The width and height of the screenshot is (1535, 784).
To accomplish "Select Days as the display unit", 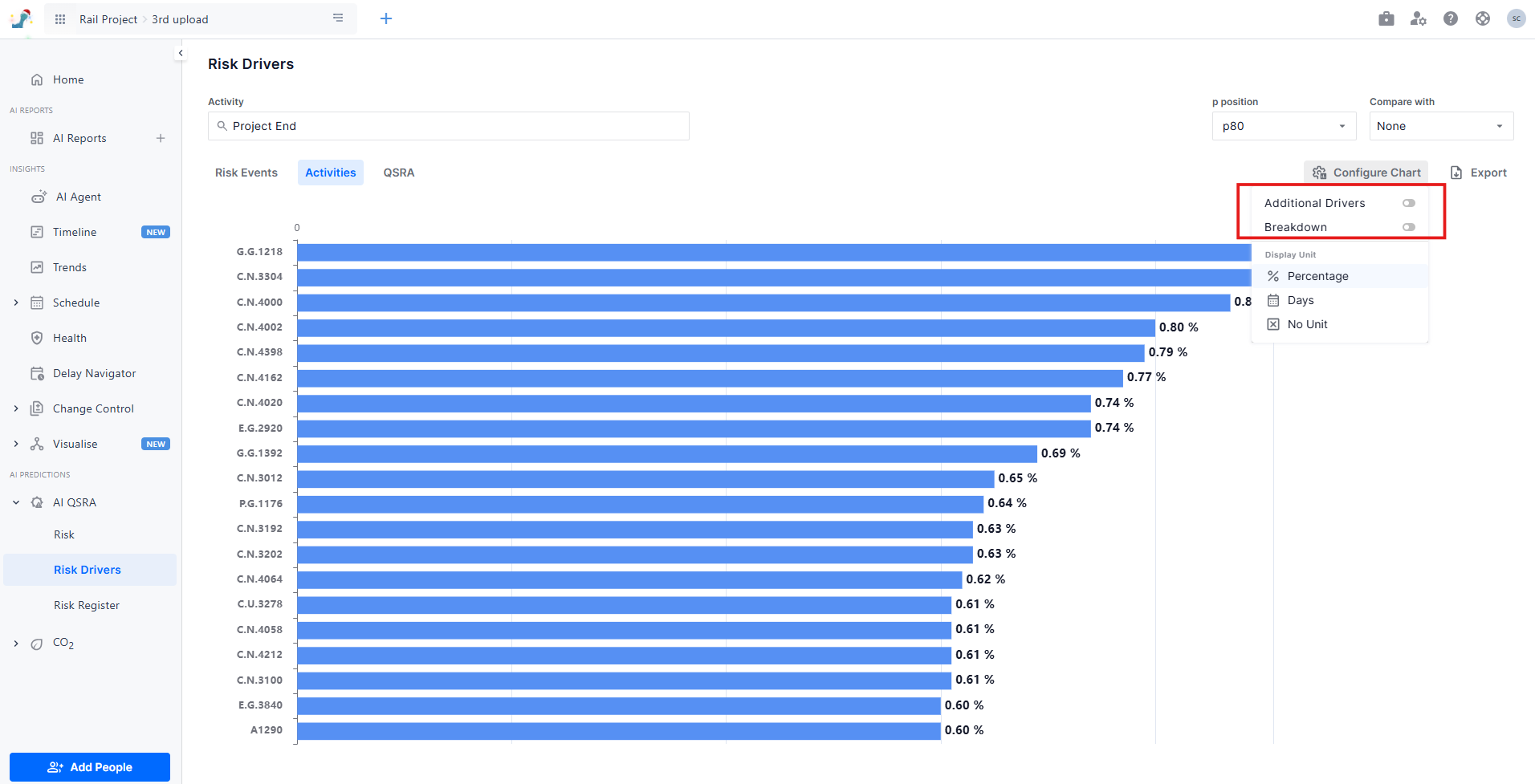I will pyautogui.click(x=1301, y=300).
